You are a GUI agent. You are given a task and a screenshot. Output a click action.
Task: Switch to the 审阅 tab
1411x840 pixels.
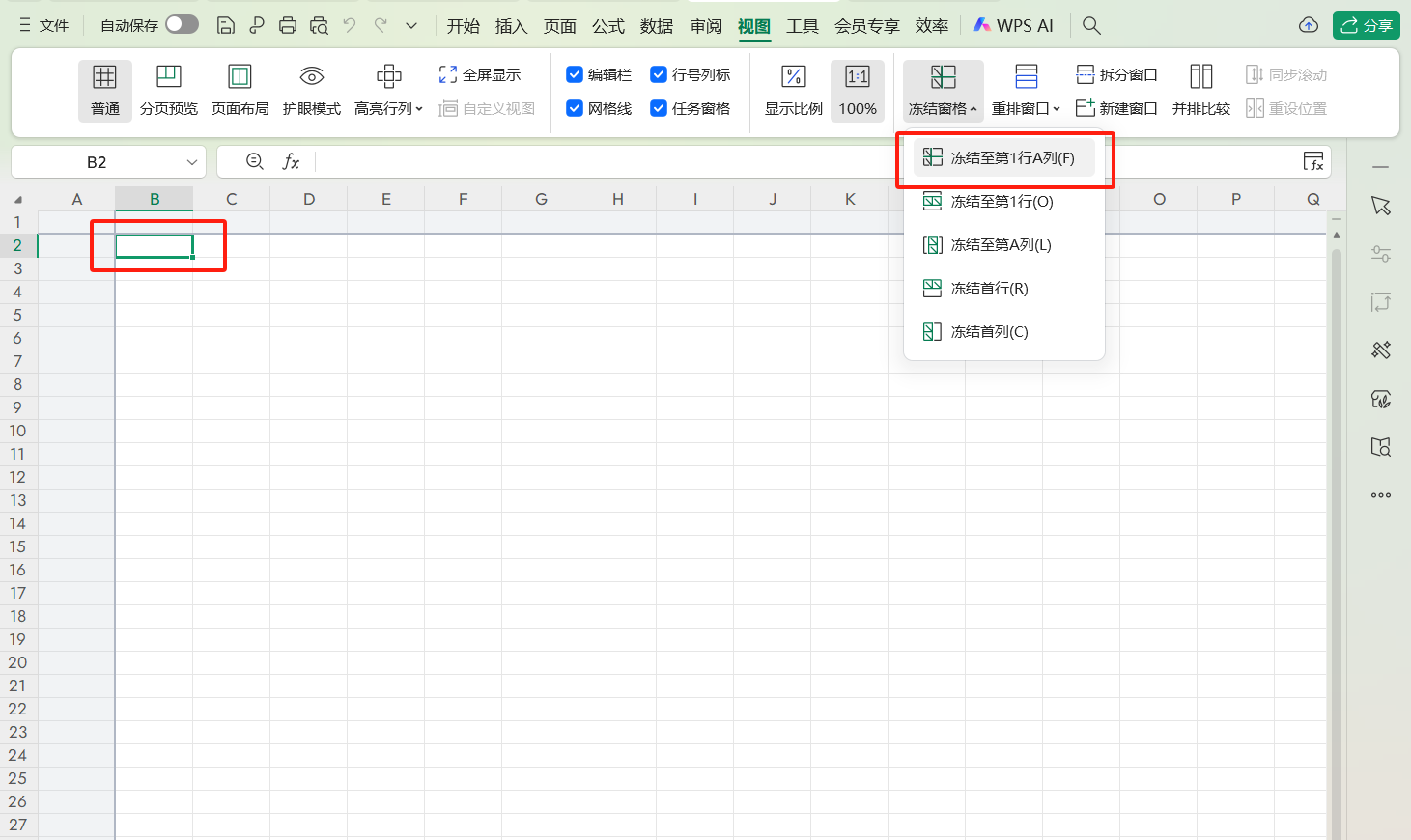[706, 26]
